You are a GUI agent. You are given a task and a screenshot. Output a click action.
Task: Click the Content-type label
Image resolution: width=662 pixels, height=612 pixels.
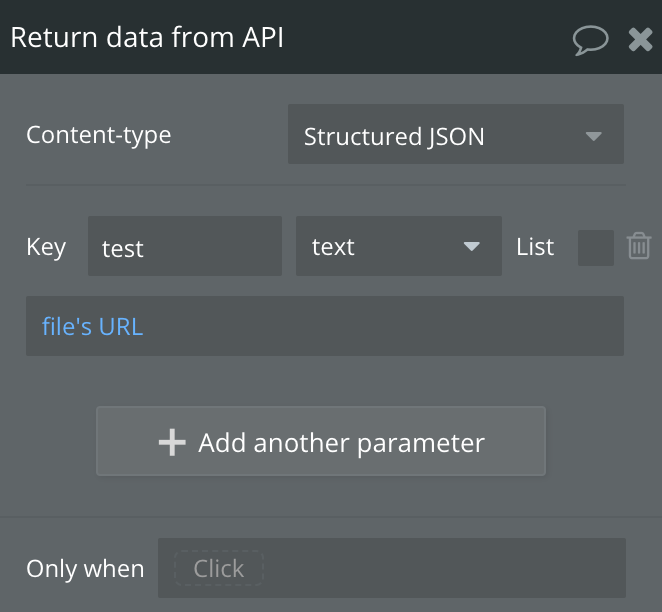98,135
